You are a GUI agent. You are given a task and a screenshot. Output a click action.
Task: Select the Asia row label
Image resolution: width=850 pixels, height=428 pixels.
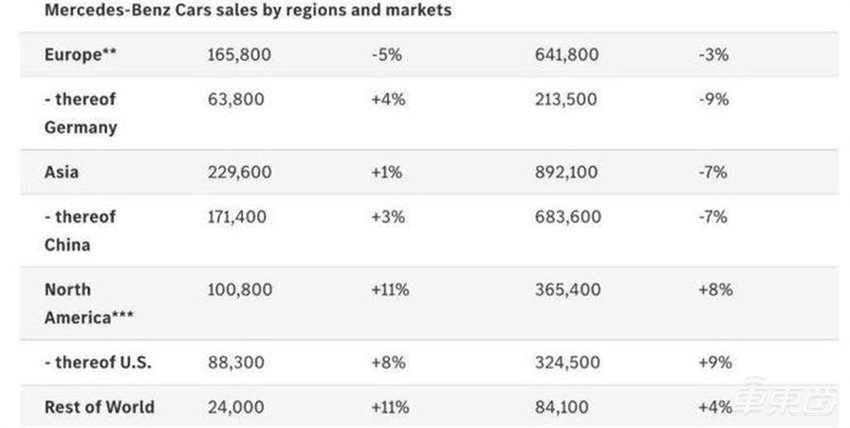coord(62,172)
